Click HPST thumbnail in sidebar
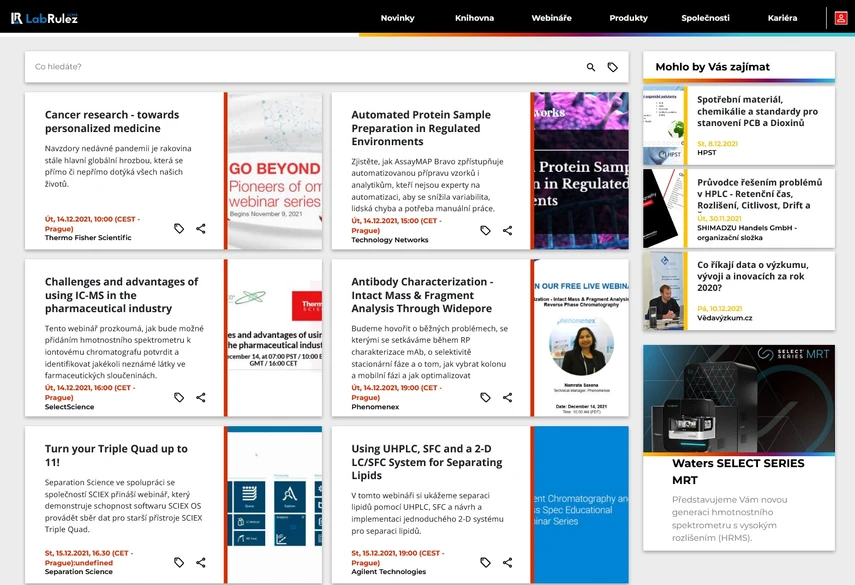This screenshot has width=855, height=585. pos(663,125)
